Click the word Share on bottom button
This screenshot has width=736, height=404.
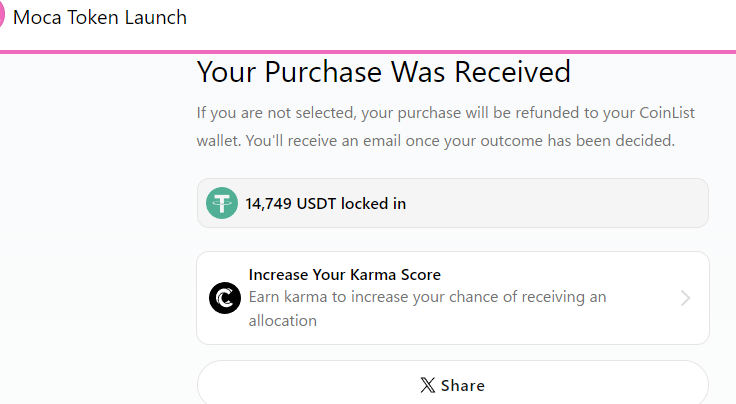coord(463,386)
